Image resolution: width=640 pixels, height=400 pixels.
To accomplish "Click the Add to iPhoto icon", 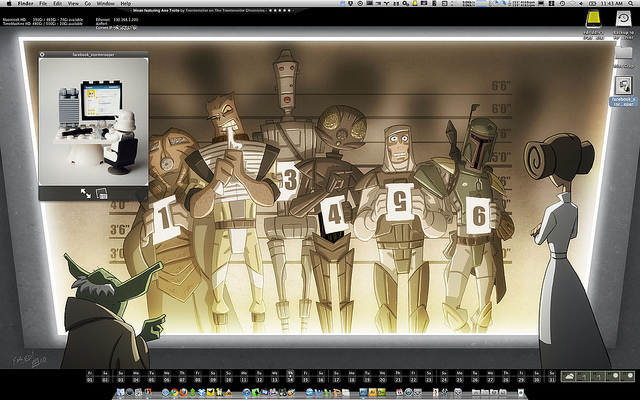I will click(x=101, y=193).
